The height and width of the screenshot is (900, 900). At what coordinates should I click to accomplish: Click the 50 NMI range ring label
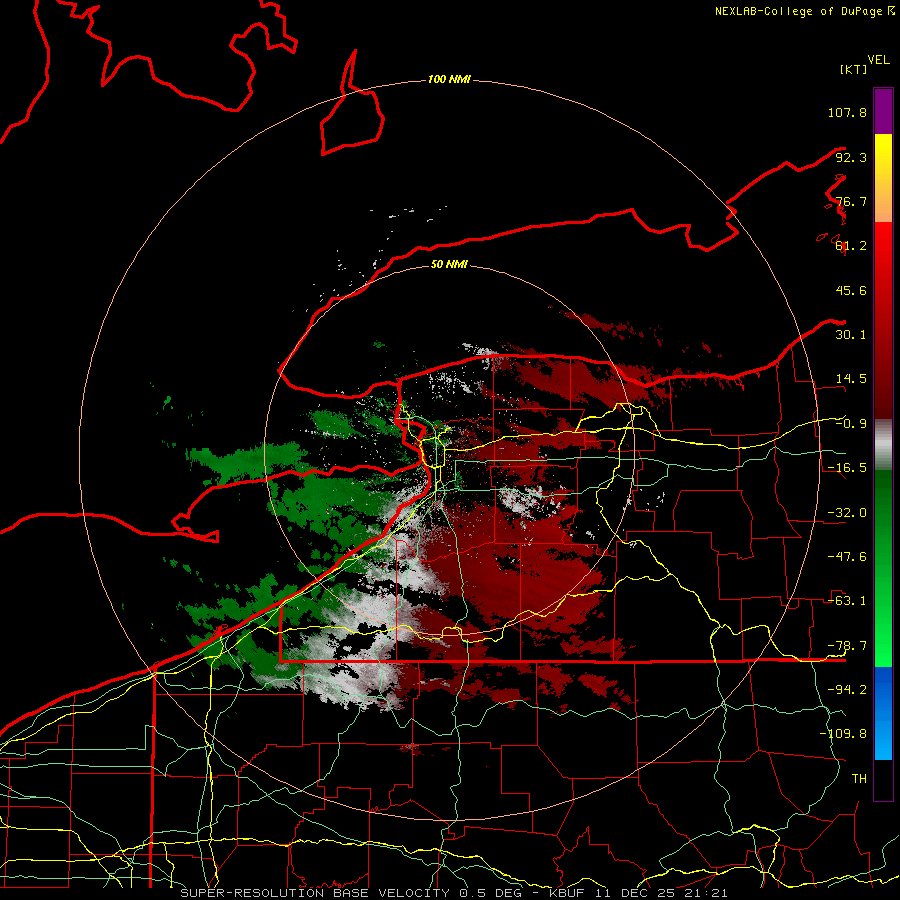[x=449, y=265]
